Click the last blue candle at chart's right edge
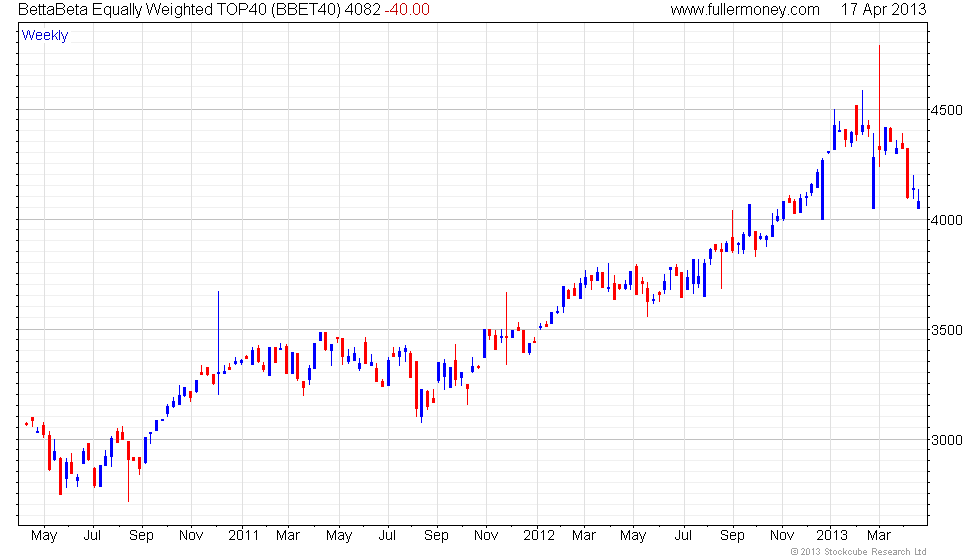 tap(918, 200)
